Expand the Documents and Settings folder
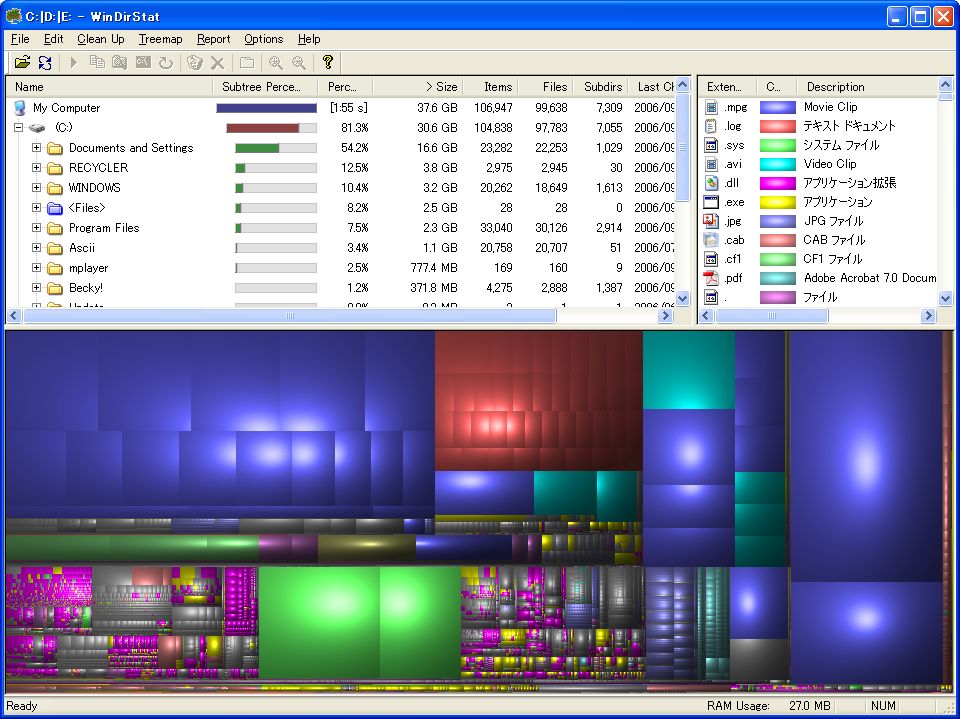960x719 pixels. 37,148
